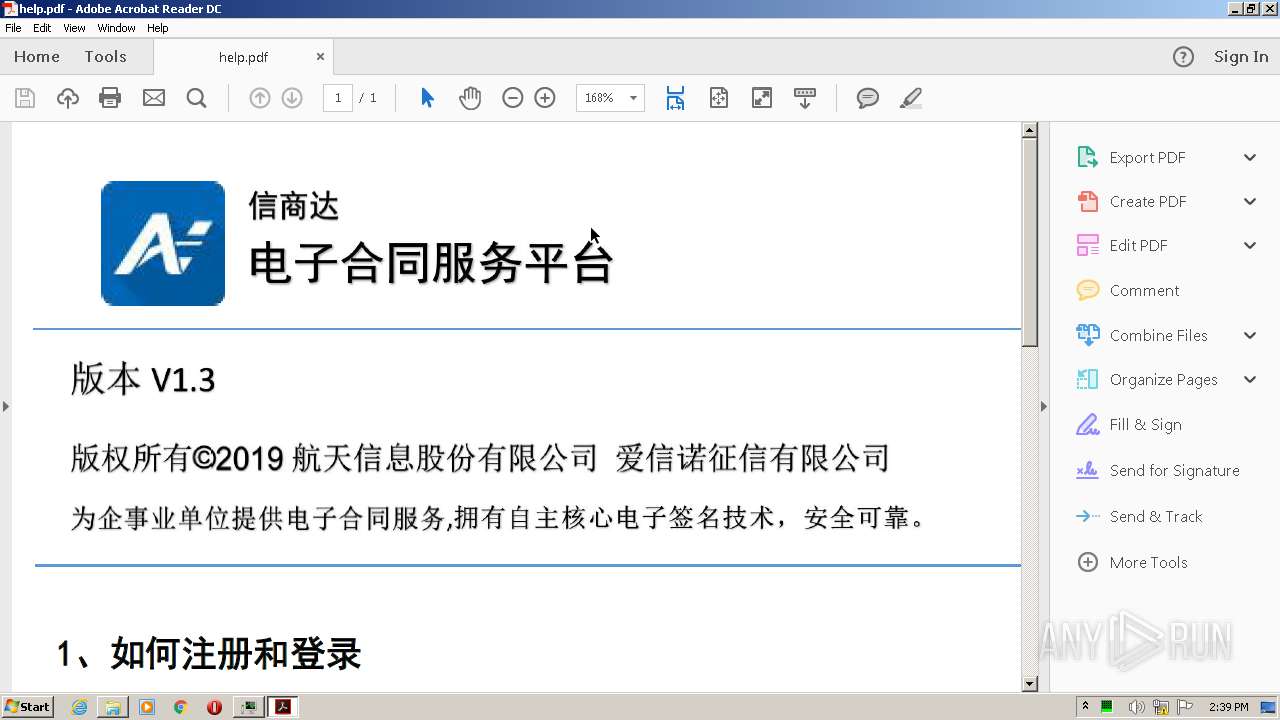The width and height of the screenshot is (1280, 720).
Task: Expand the Organize Pages chevron
Action: click(1250, 379)
